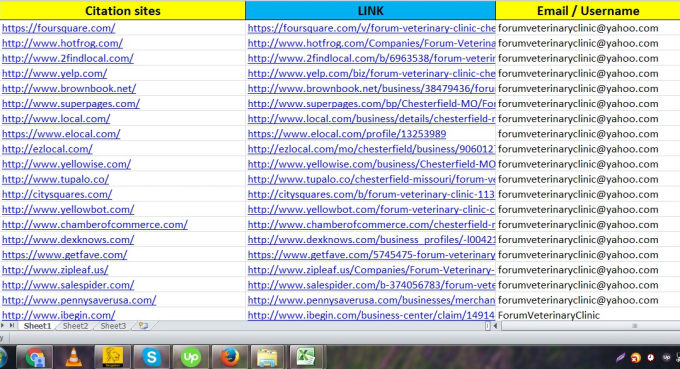Open http://www.2findlocal.com/ citation site link
This screenshot has height=369, width=680.
(68, 59)
